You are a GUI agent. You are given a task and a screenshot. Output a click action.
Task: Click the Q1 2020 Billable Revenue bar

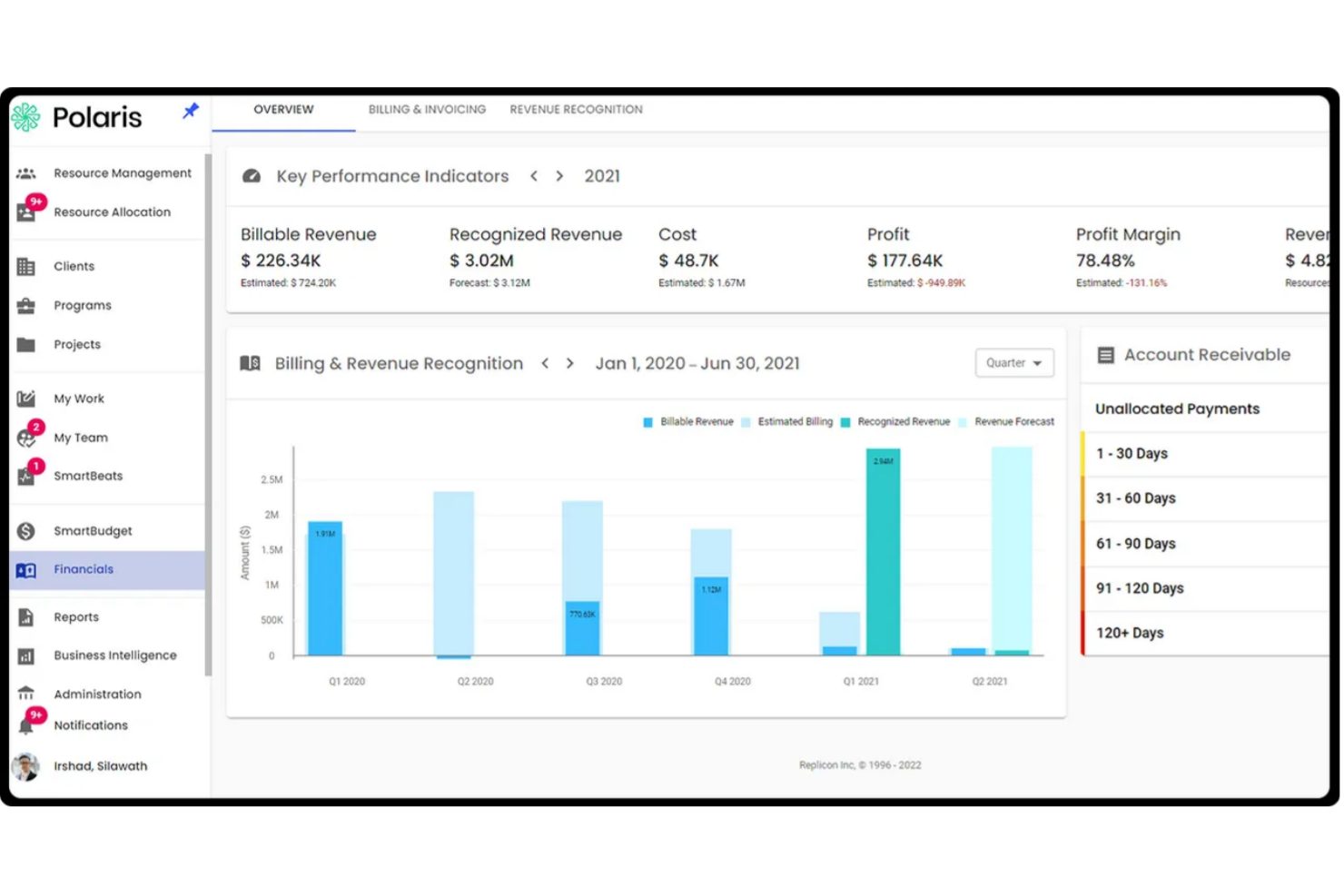coord(325,588)
